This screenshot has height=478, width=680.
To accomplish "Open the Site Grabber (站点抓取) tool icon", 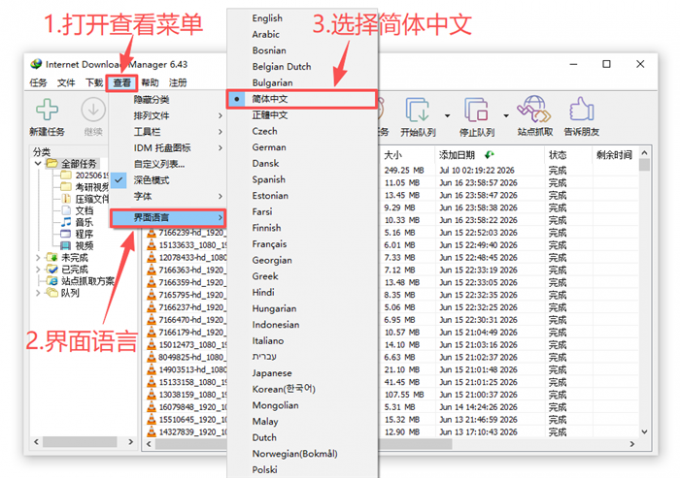I will [x=534, y=109].
